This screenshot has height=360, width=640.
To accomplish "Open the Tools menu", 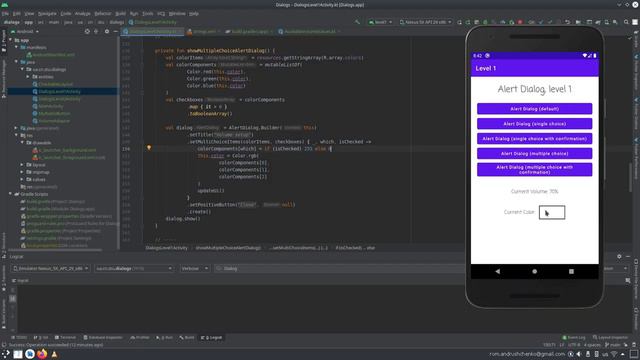I will [x=147, y=13].
